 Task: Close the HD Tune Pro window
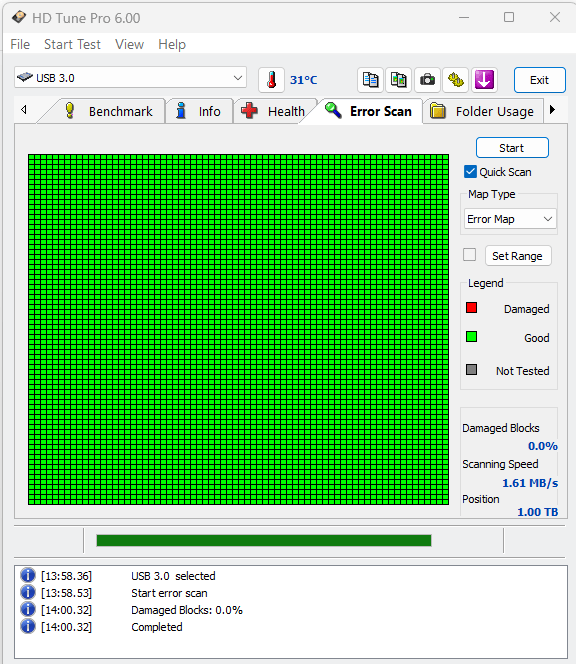[555, 17]
